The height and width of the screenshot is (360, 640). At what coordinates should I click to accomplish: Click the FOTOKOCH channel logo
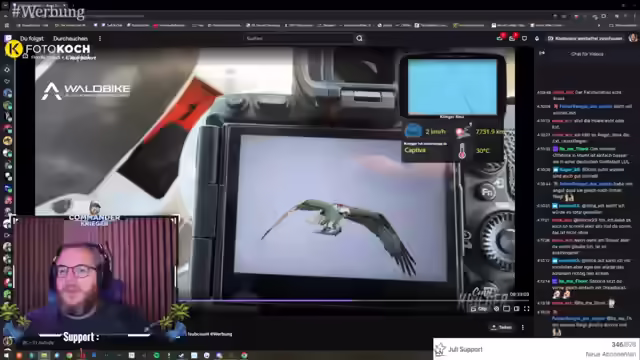click(x=48, y=49)
